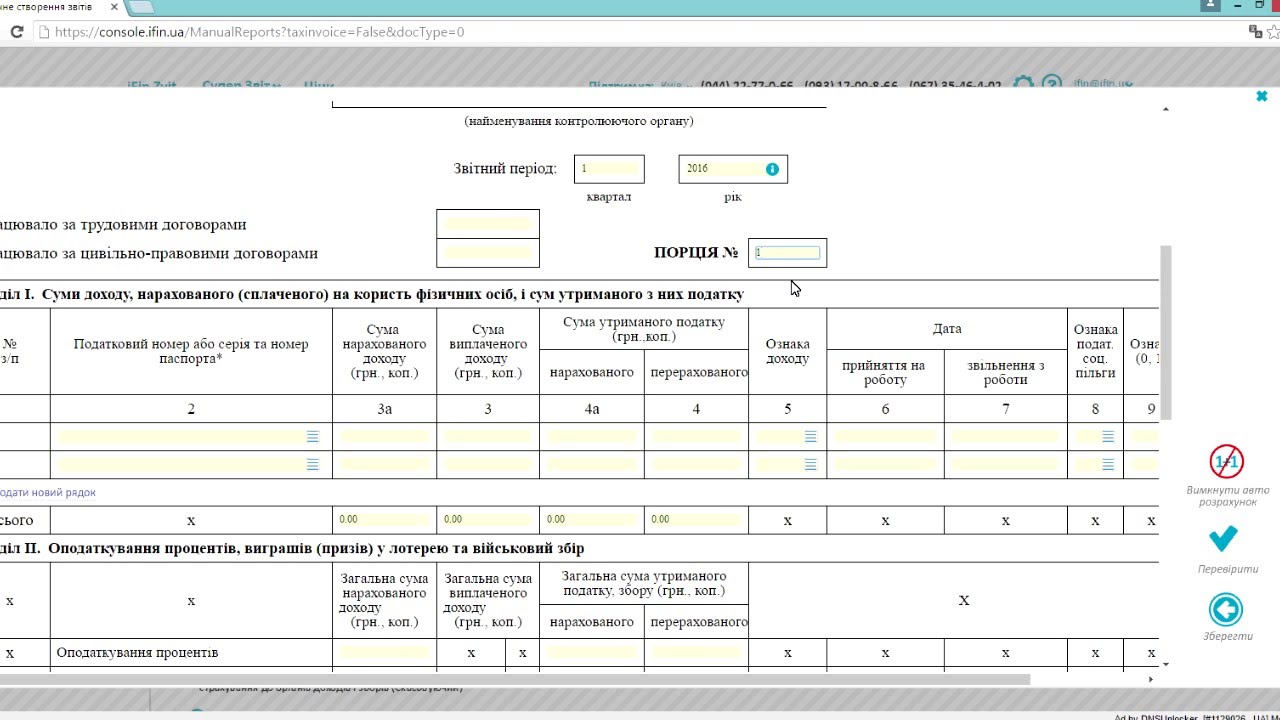Click the трудовими договорами count field
This screenshot has height=720, width=1280.
488,224
